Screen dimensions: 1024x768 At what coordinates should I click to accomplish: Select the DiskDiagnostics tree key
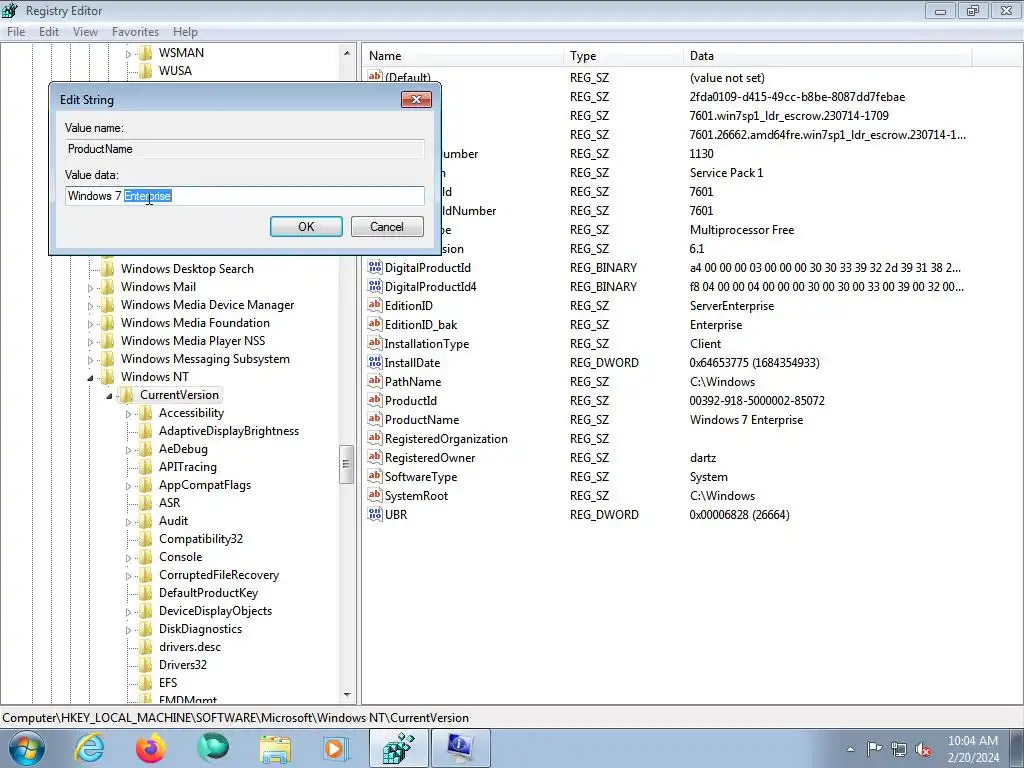point(200,629)
